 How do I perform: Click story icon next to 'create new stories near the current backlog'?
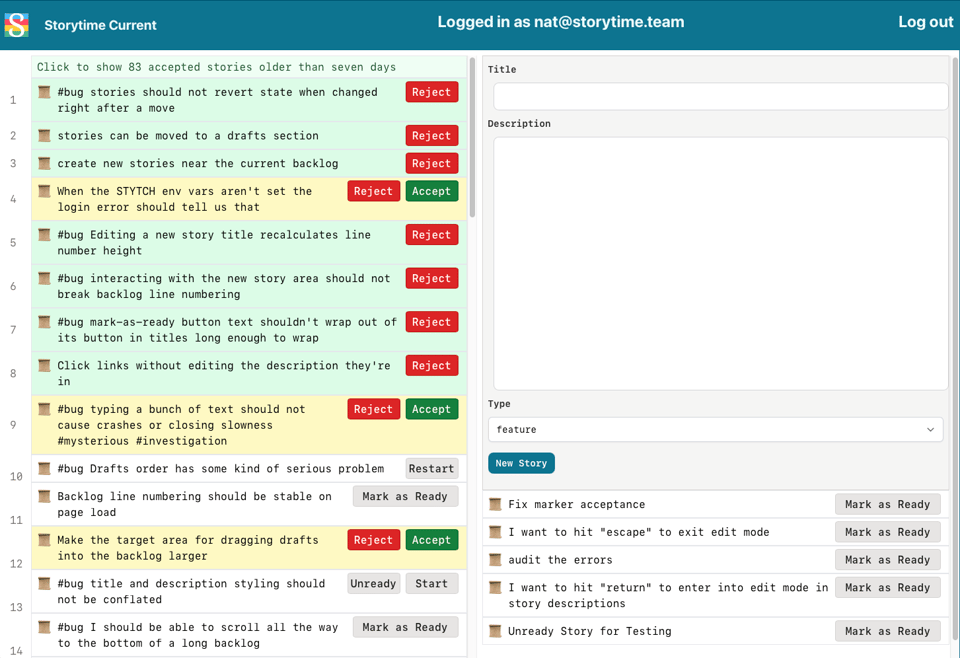click(x=44, y=163)
